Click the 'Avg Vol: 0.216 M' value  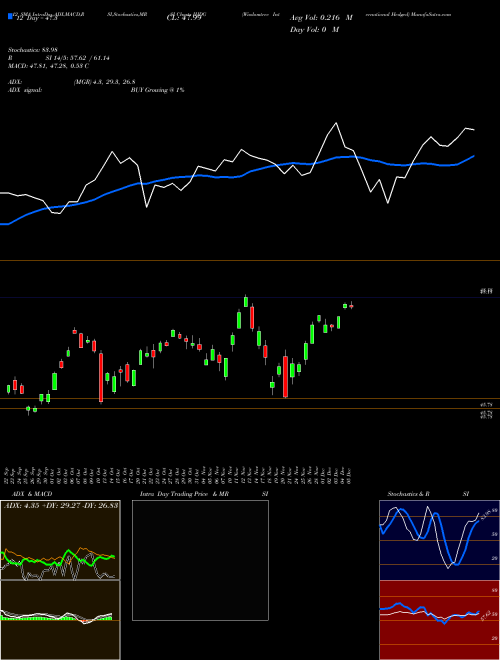pos(321,18)
